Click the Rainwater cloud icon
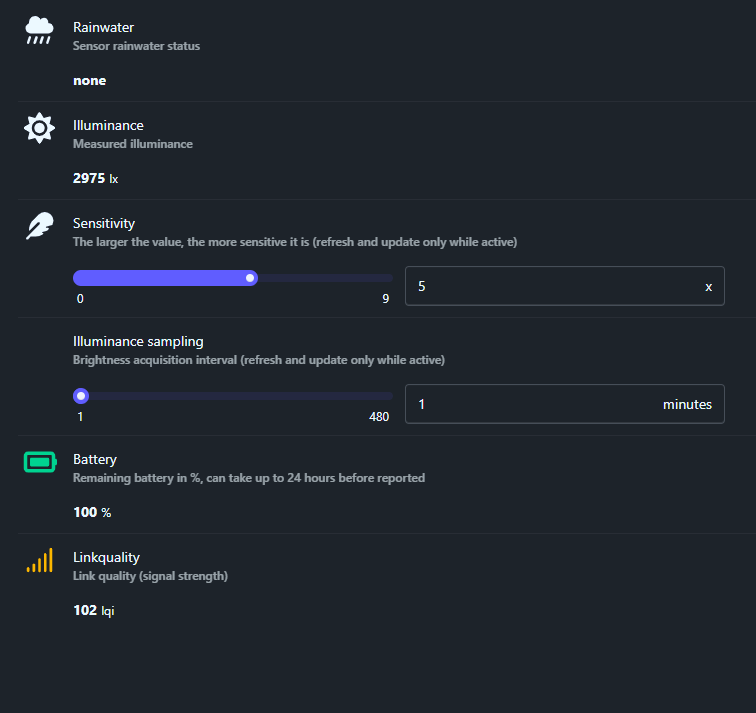 pyautogui.click(x=39, y=30)
